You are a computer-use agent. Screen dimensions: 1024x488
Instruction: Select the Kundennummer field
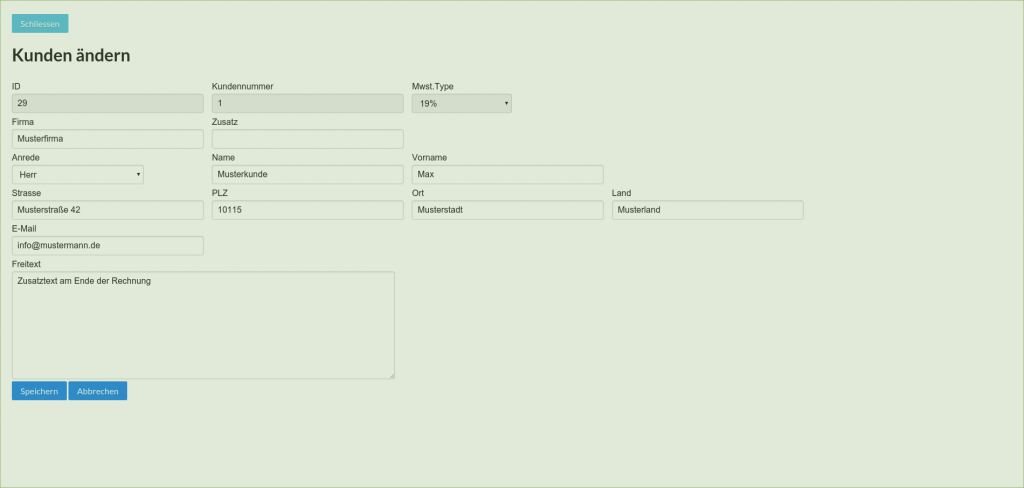(307, 103)
